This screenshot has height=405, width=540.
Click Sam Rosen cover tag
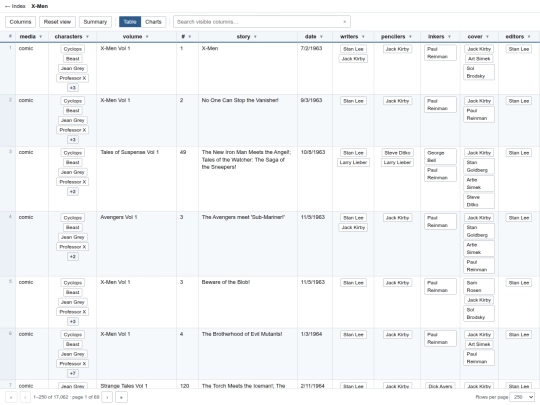coord(479,287)
